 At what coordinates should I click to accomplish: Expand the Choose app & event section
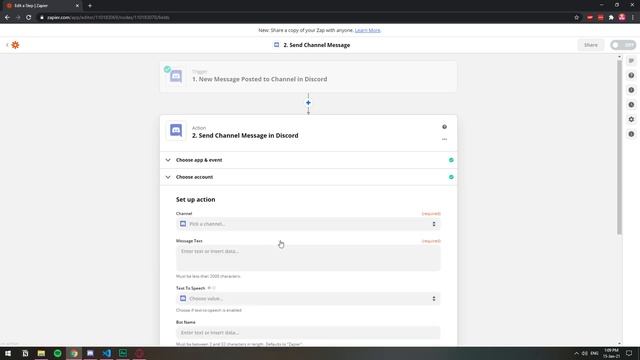tap(308, 160)
